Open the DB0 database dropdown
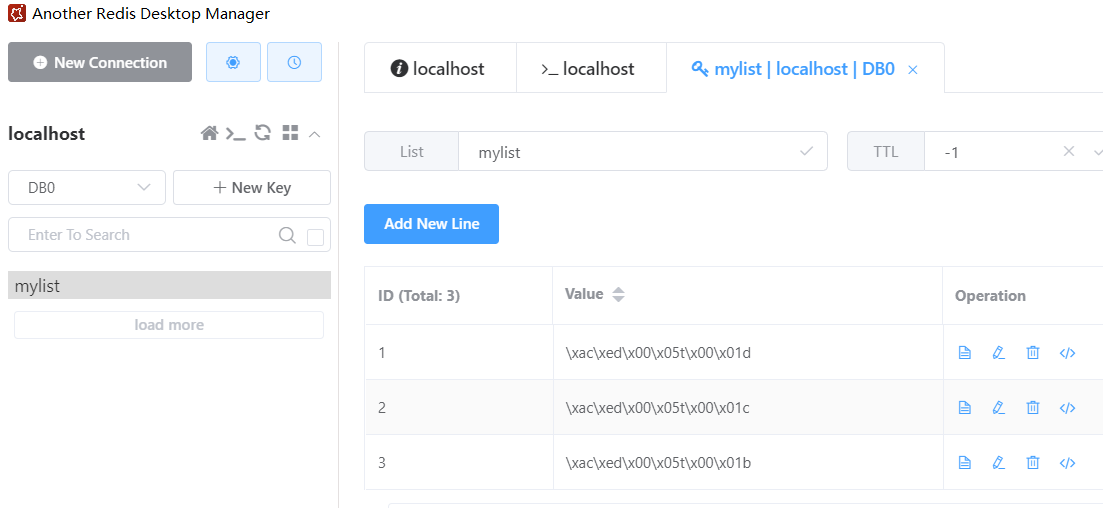 (x=87, y=188)
